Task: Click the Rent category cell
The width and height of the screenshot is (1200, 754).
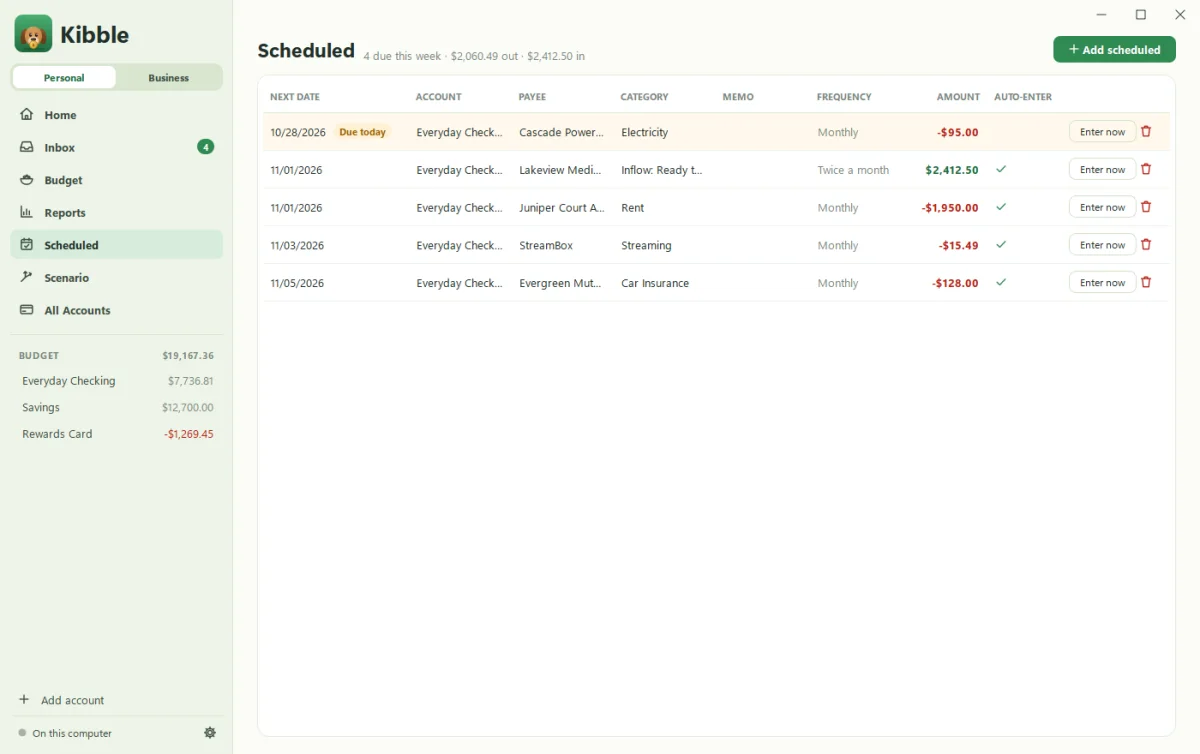Action: pos(632,208)
